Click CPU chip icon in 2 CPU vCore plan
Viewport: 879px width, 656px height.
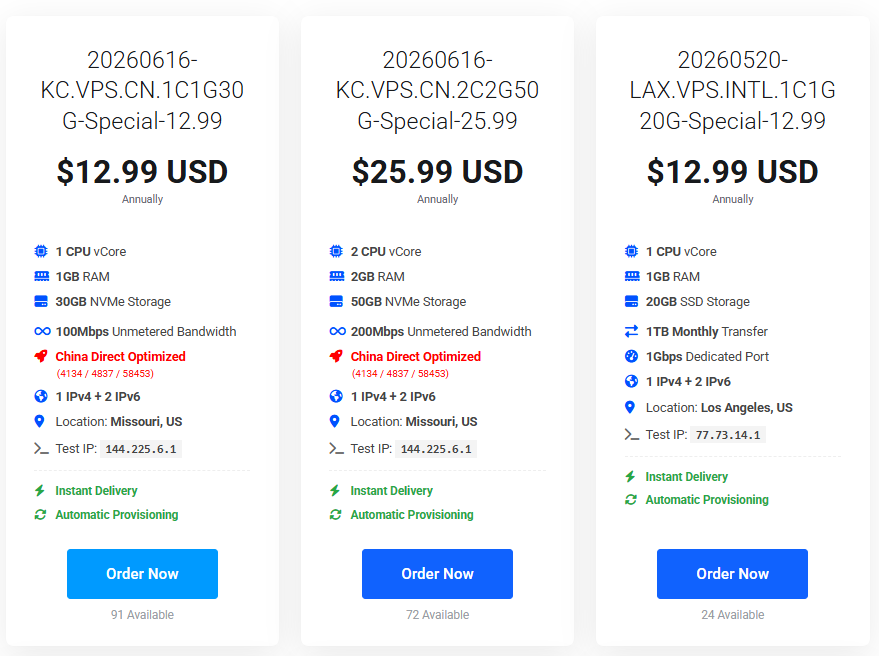336,251
